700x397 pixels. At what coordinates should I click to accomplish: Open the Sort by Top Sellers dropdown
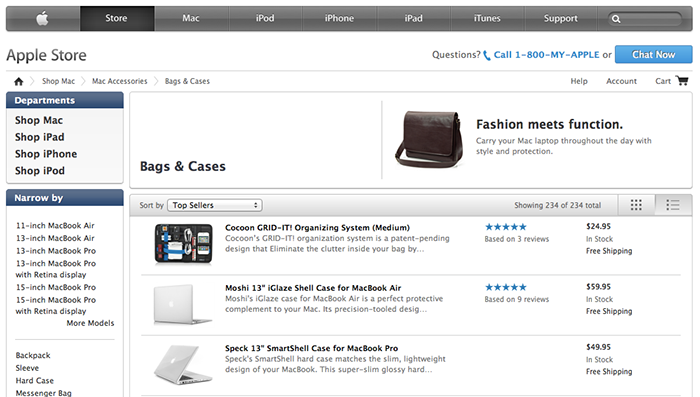click(215, 205)
